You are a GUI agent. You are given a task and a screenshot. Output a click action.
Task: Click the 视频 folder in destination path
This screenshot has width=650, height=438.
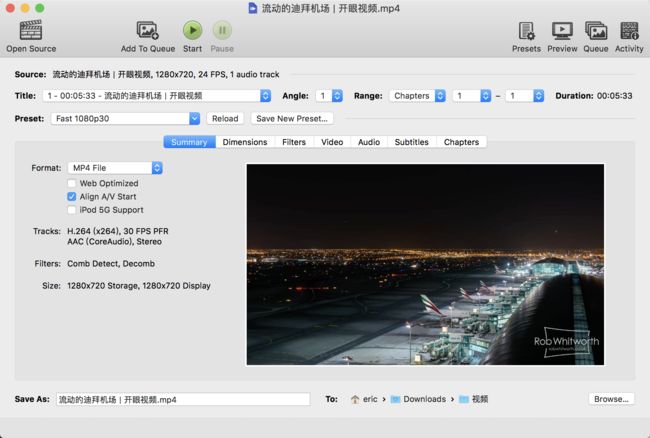[473, 399]
